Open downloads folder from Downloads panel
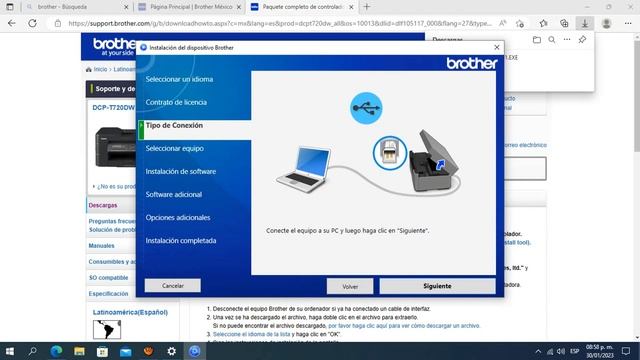 tap(537, 40)
